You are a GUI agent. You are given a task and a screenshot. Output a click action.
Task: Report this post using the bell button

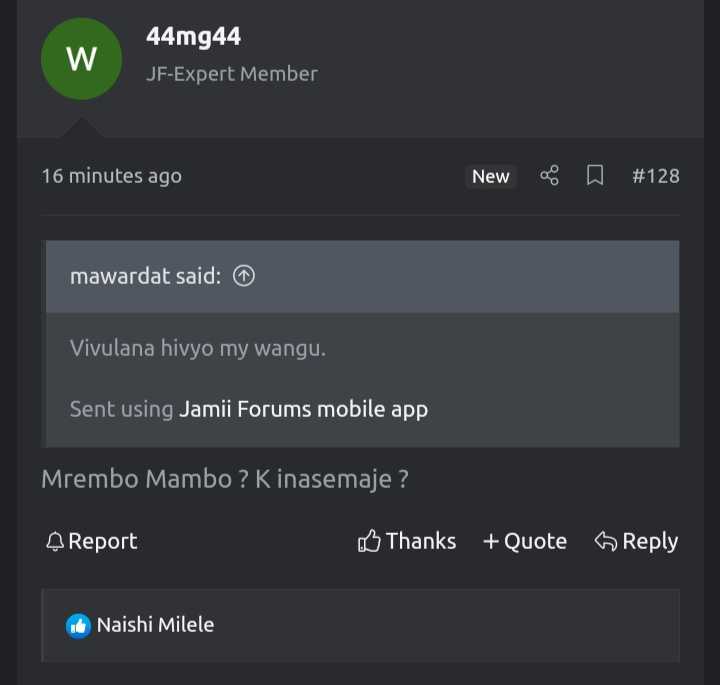pos(91,541)
